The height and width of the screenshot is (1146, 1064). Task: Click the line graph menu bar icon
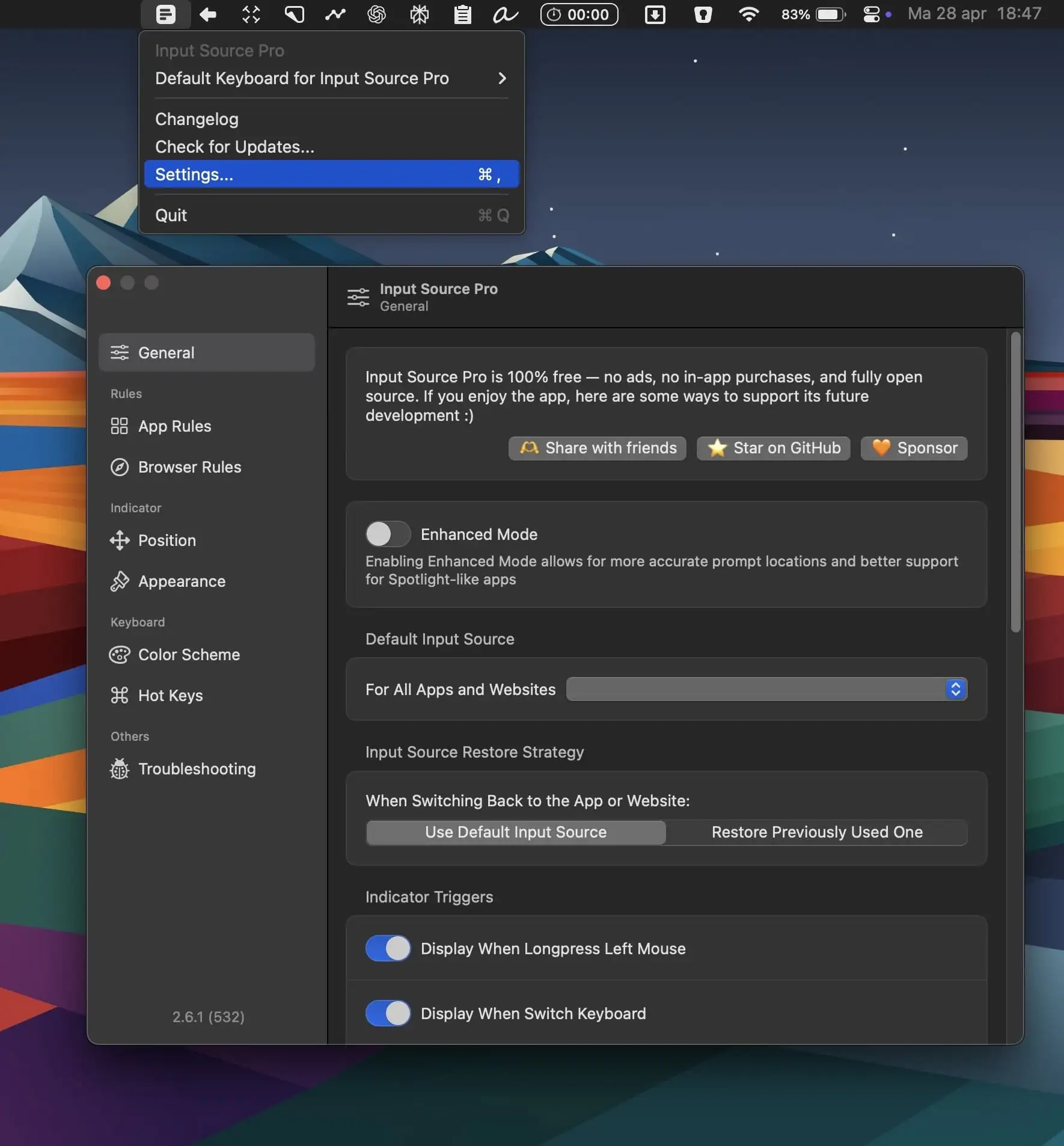click(x=335, y=14)
